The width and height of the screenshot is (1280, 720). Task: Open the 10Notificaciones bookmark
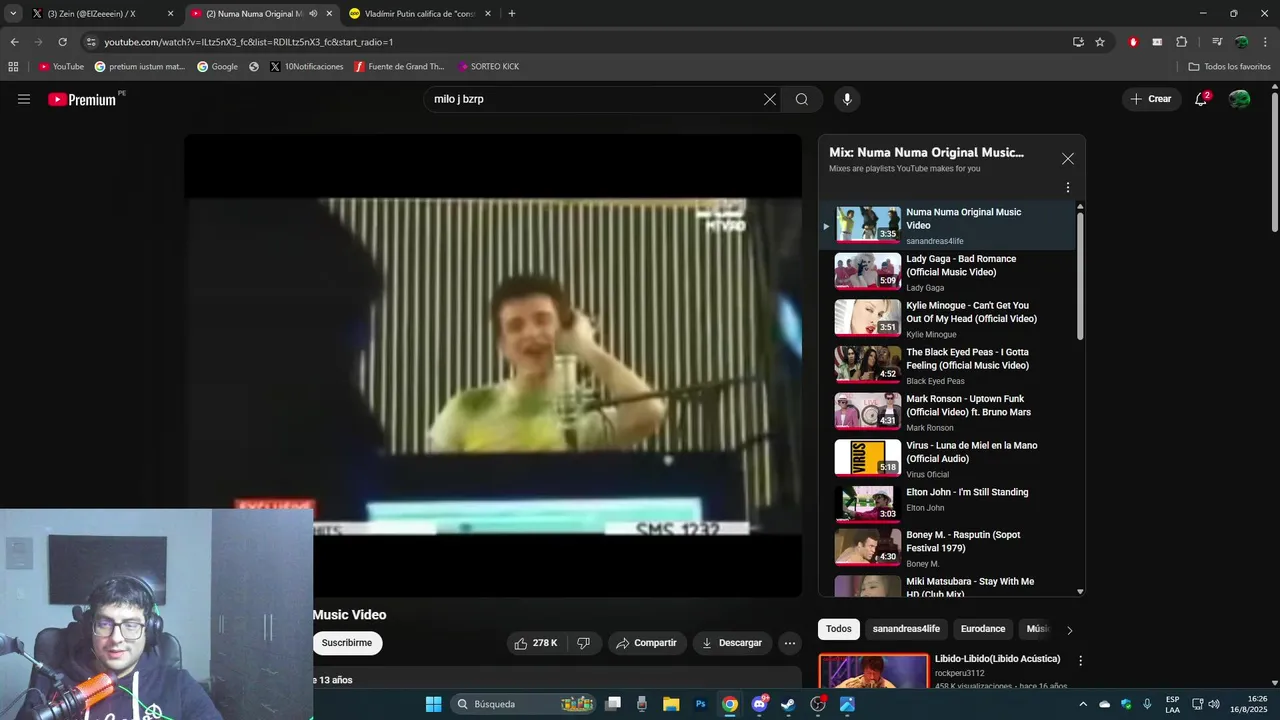tap(306, 67)
